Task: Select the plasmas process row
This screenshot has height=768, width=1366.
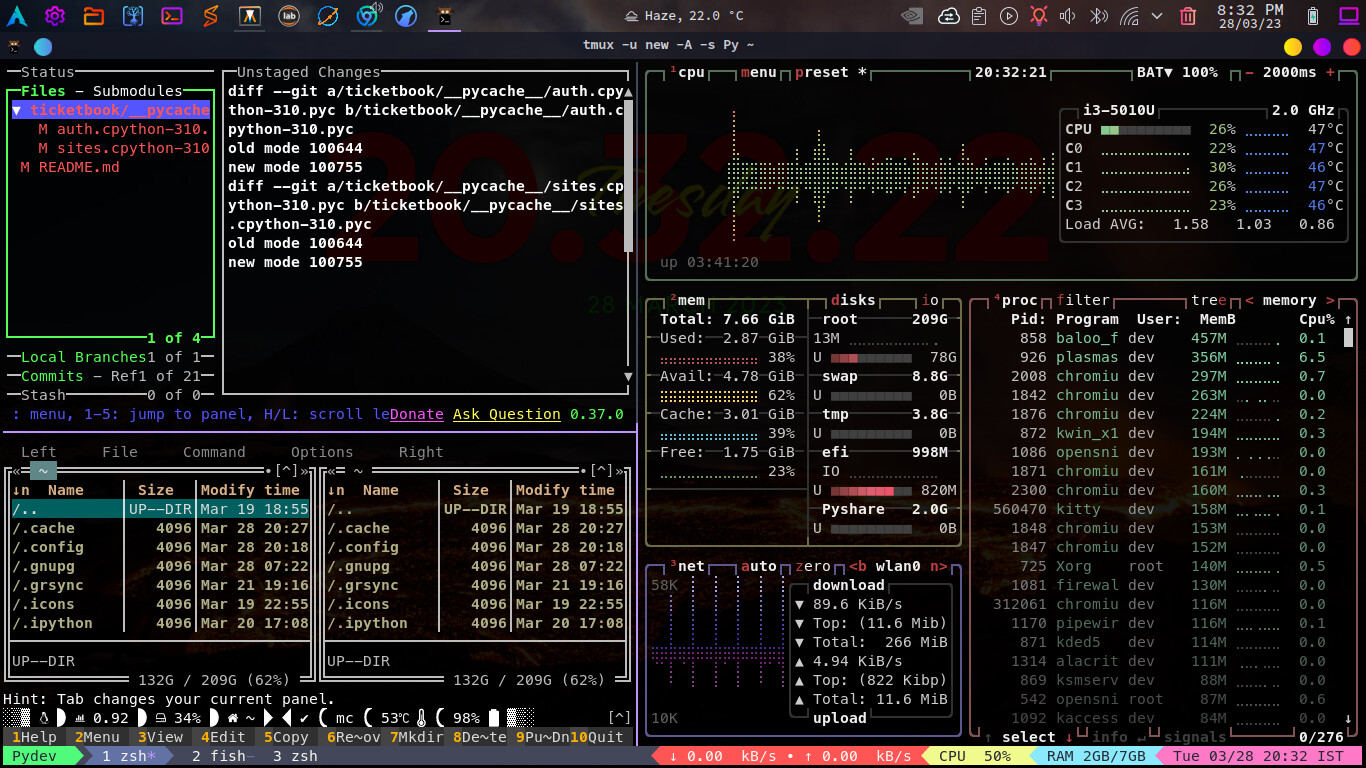Action: 1165,357
